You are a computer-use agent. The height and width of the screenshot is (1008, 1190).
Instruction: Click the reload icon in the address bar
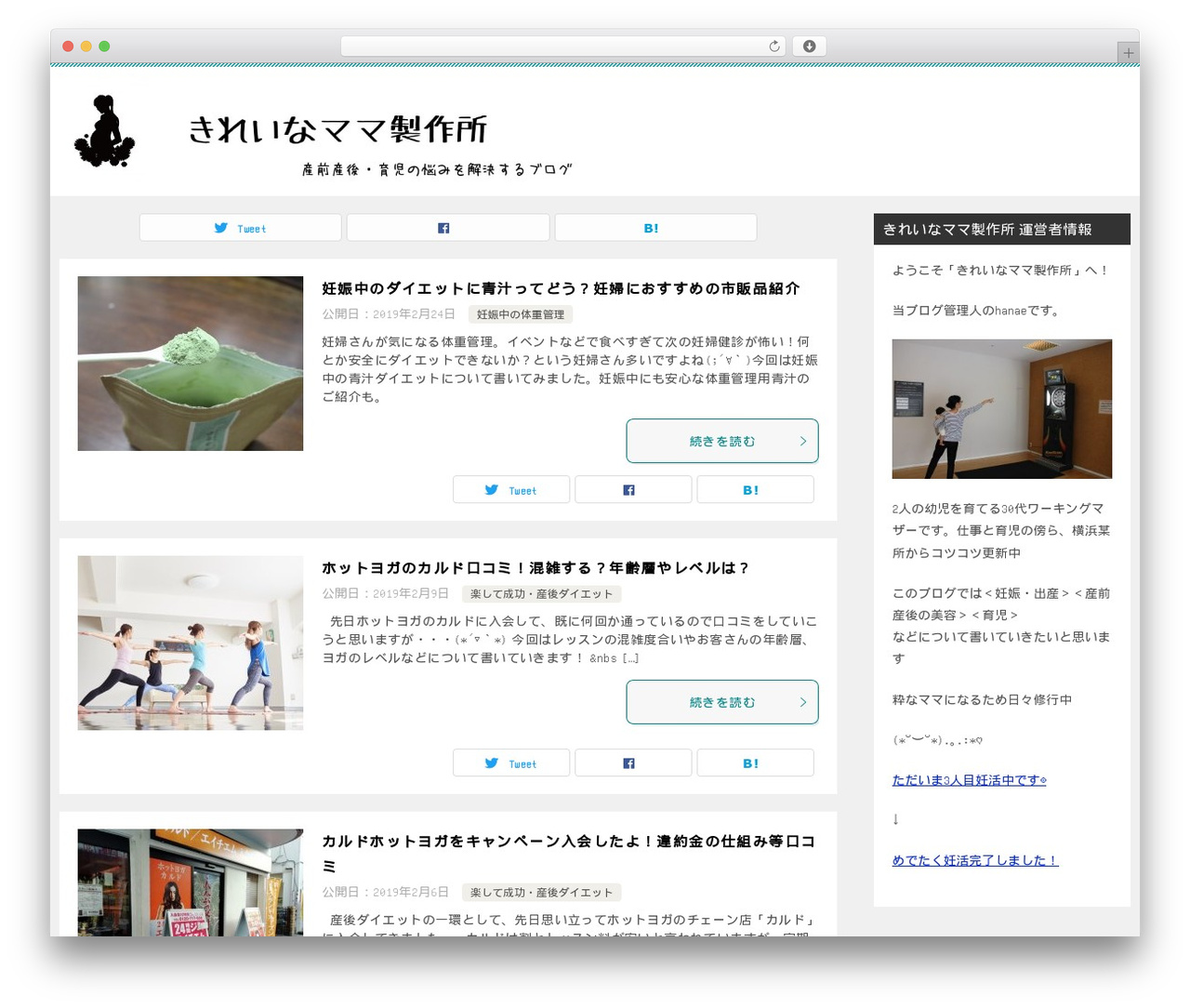pyautogui.click(x=774, y=46)
